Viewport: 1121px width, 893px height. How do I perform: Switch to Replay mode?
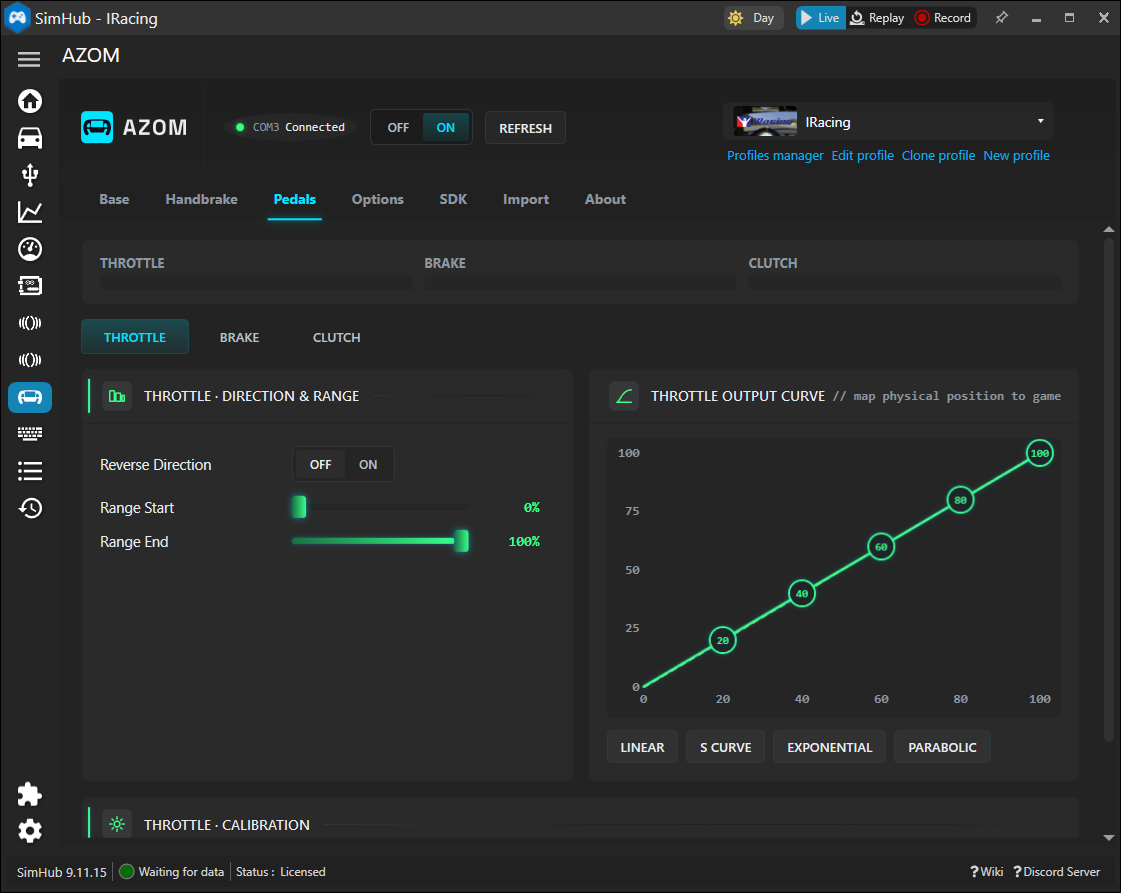(877, 18)
